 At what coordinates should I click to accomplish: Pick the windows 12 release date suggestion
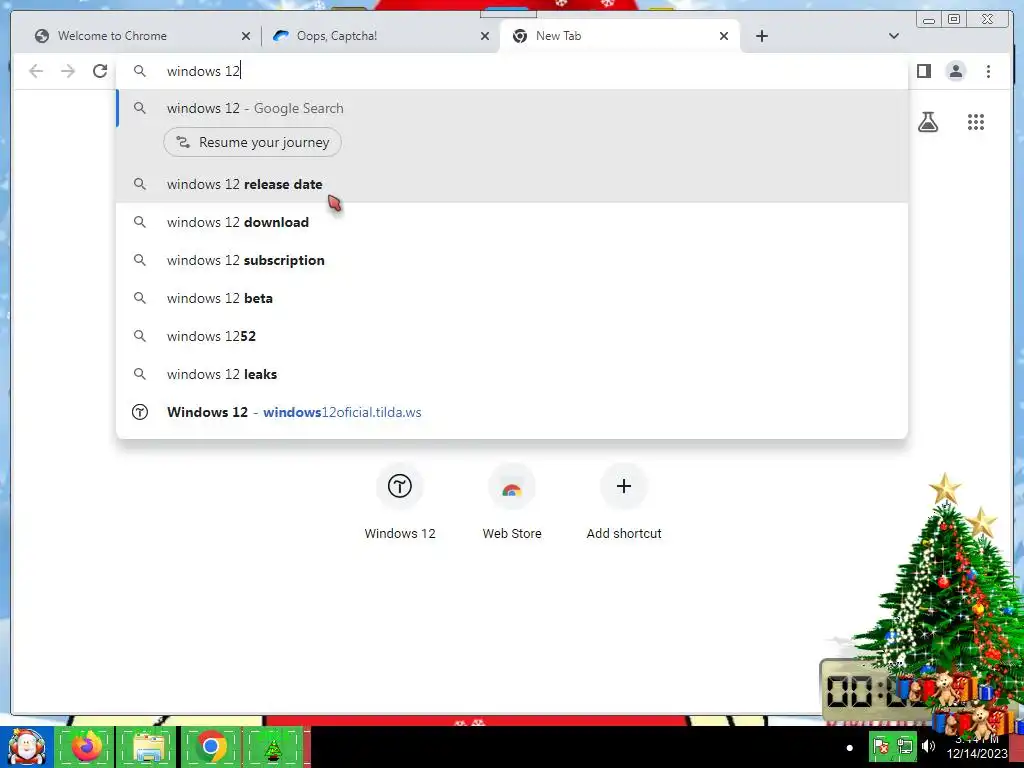coord(512,184)
